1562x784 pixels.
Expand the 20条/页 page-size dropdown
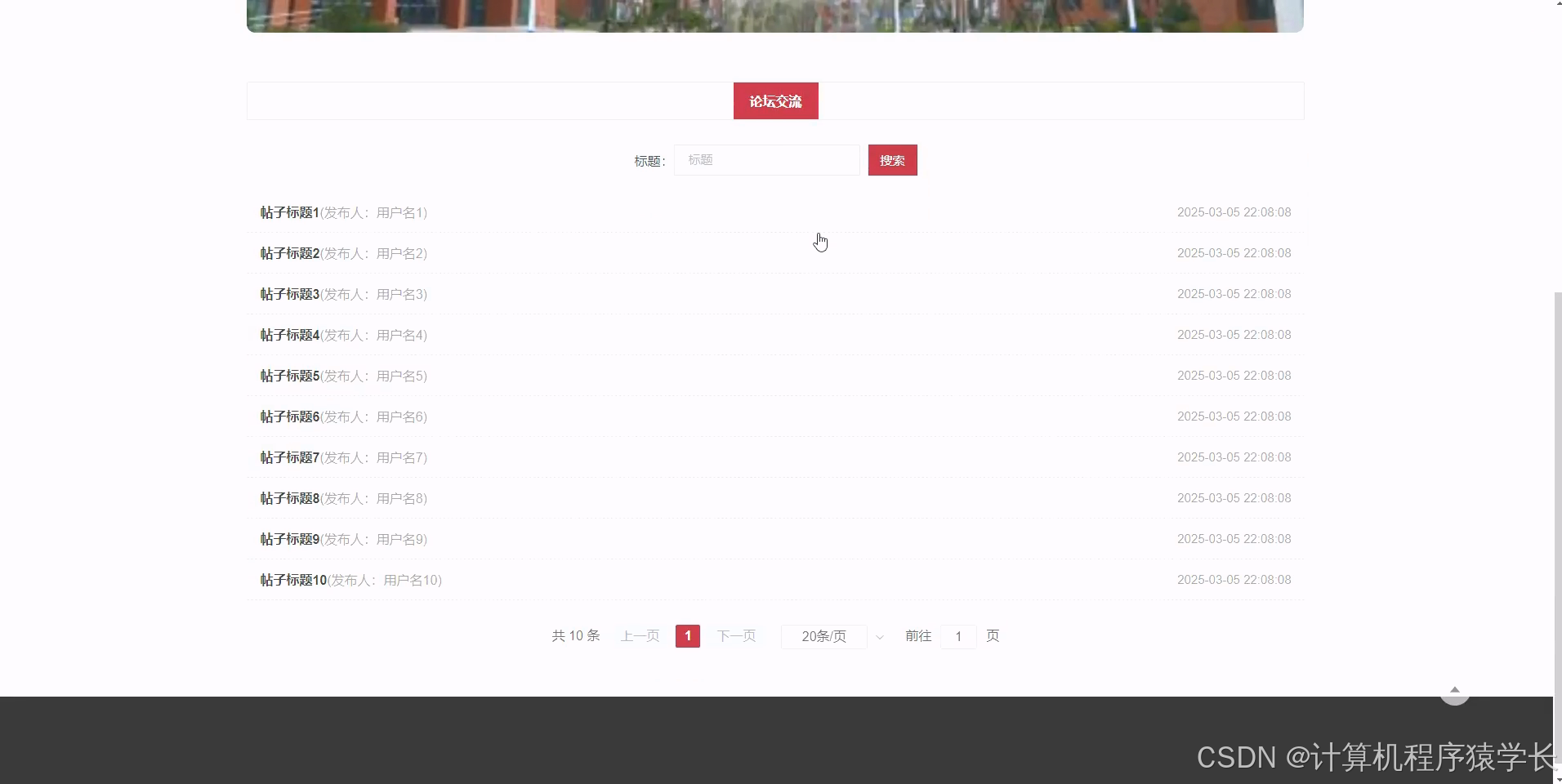click(824, 636)
